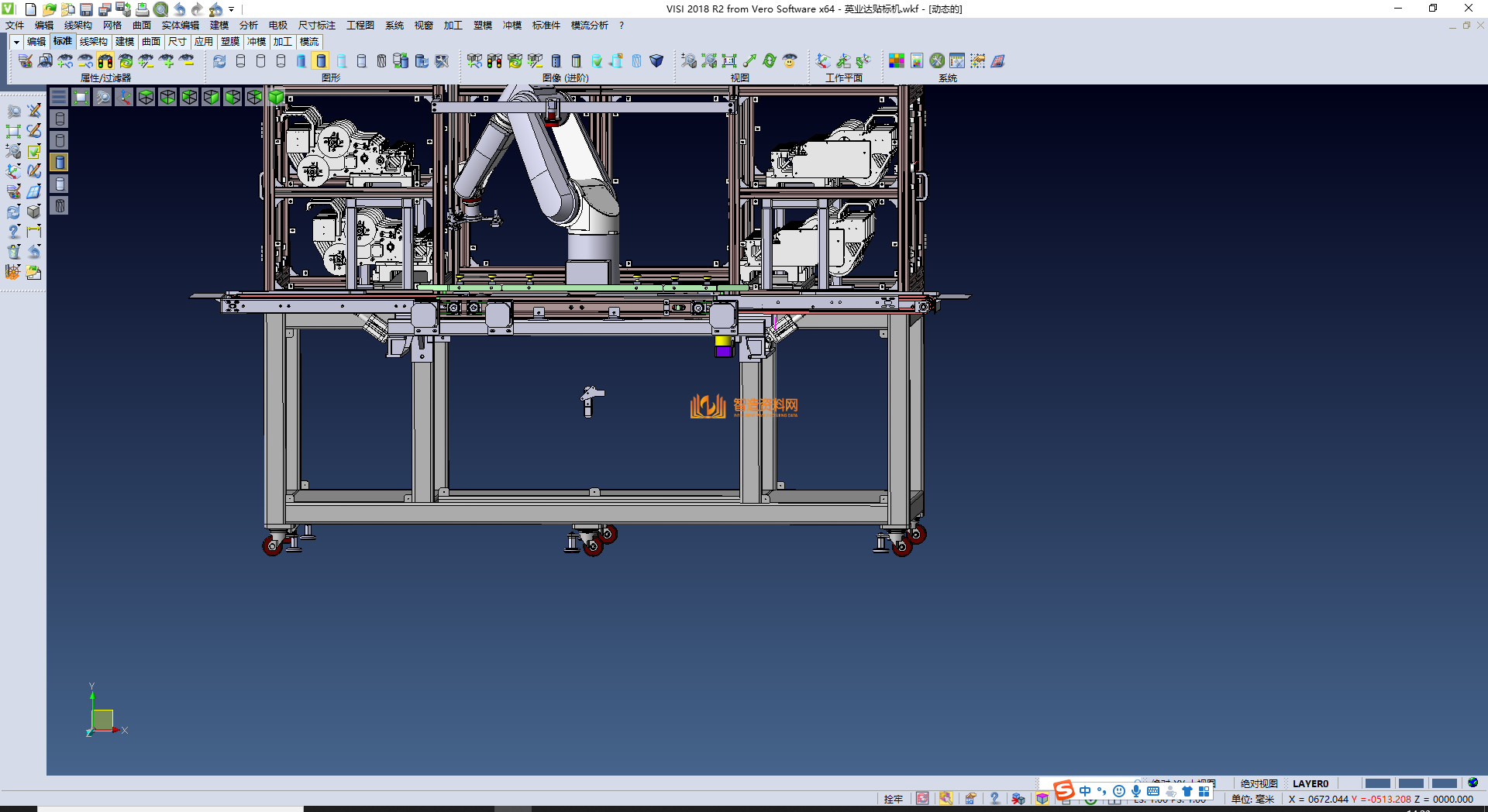1488x812 pixels.
Task: Toggle the wireframe cylinder mode in viewport side strip
Action: coord(60,119)
